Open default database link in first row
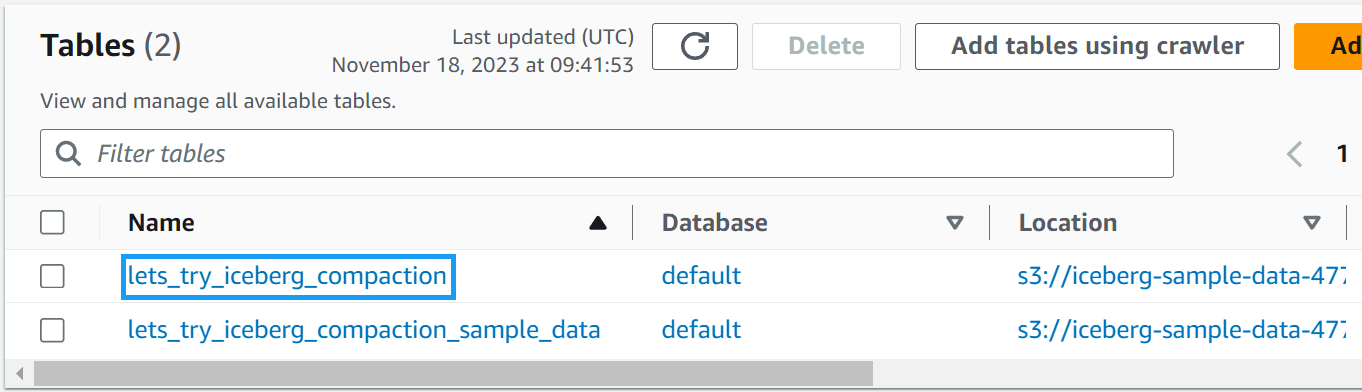The image size is (1362, 392). click(x=701, y=276)
